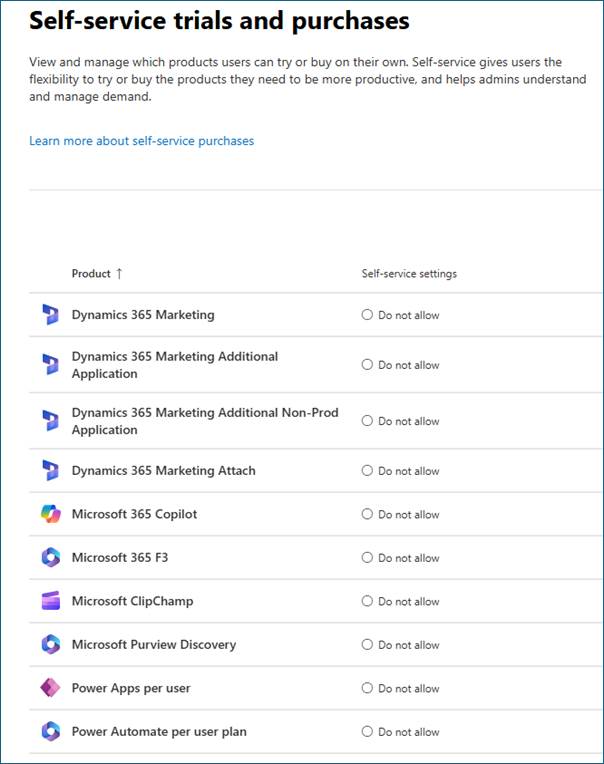Click the Dynamics 365 Marketing product icon
604x764 pixels.
[x=50, y=315]
